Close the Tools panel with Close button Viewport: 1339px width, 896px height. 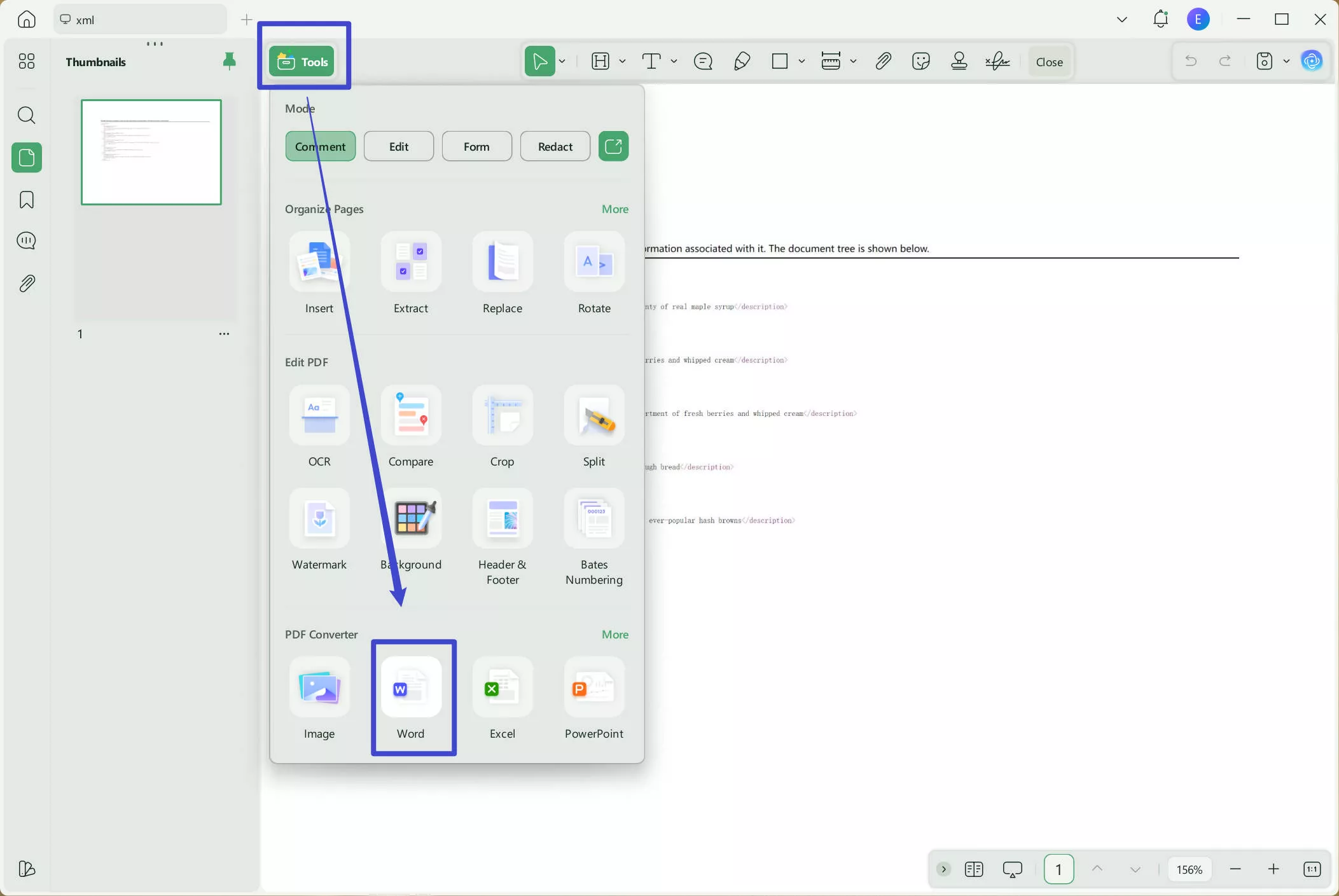[1048, 61]
